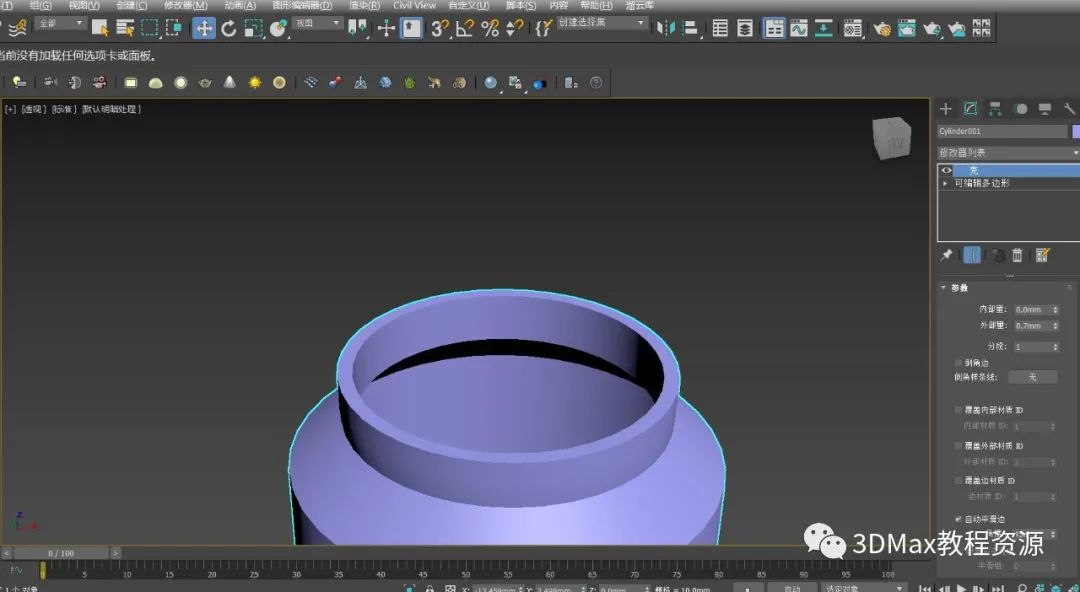Open the Civil View menu

414,5
